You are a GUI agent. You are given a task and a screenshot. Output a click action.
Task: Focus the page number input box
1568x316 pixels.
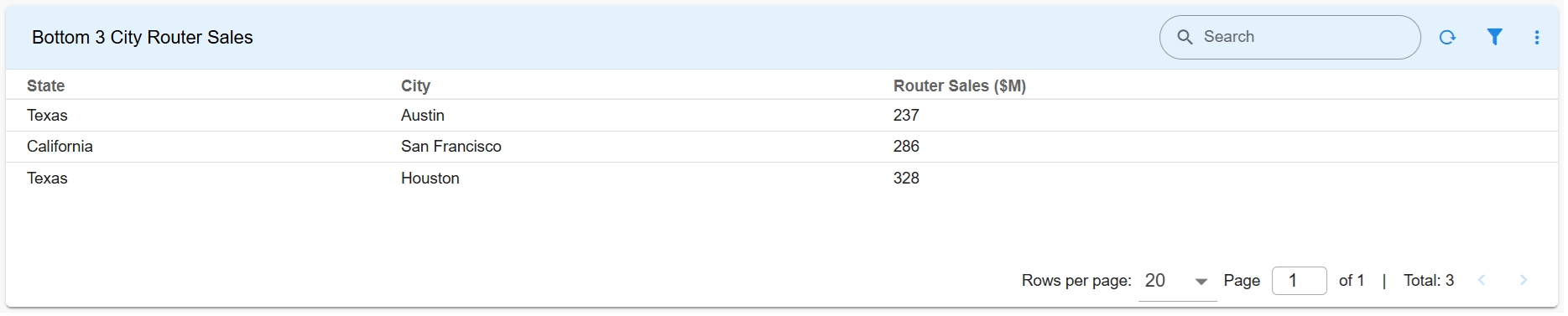(1300, 281)
